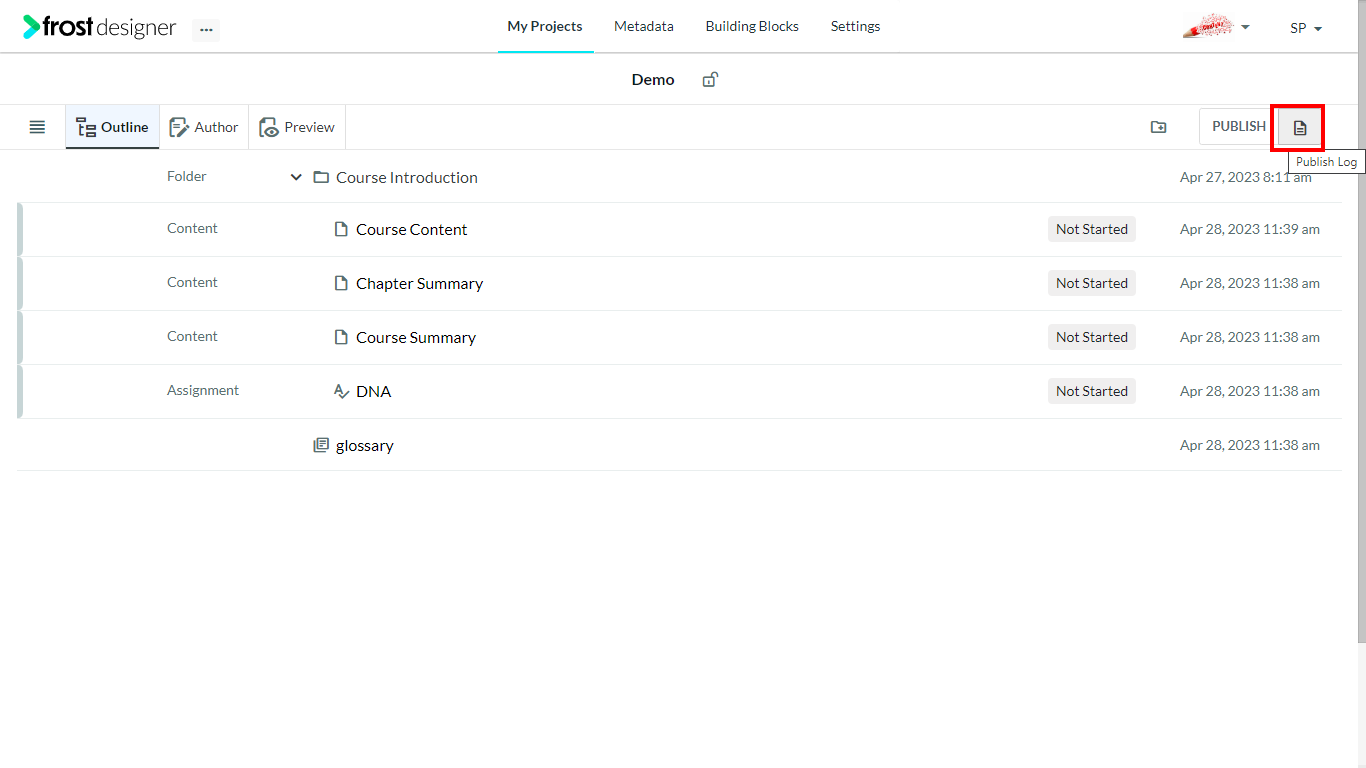The height and width of the screenshot is (768, 1366).
Task: Click the Chapter Summary page icon
Action: 341,283
